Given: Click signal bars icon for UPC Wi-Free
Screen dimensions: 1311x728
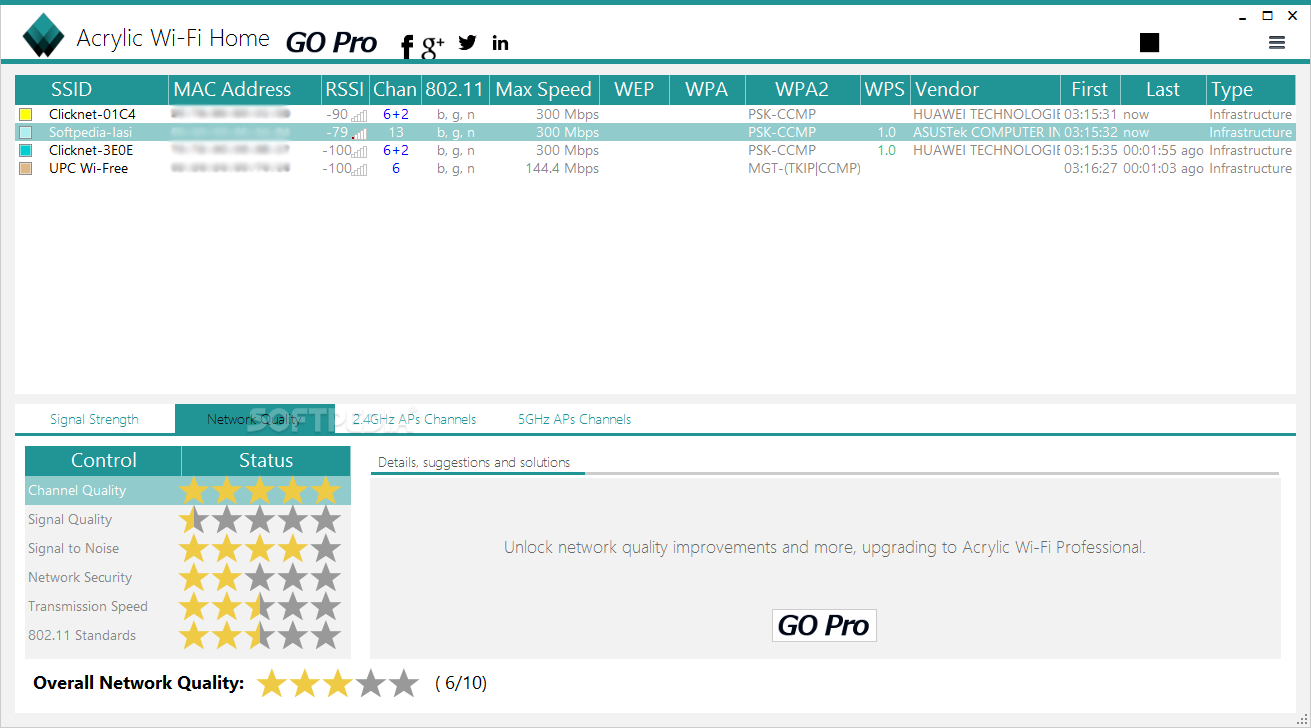Looking at the screenshot, I should tap(359, 169).
